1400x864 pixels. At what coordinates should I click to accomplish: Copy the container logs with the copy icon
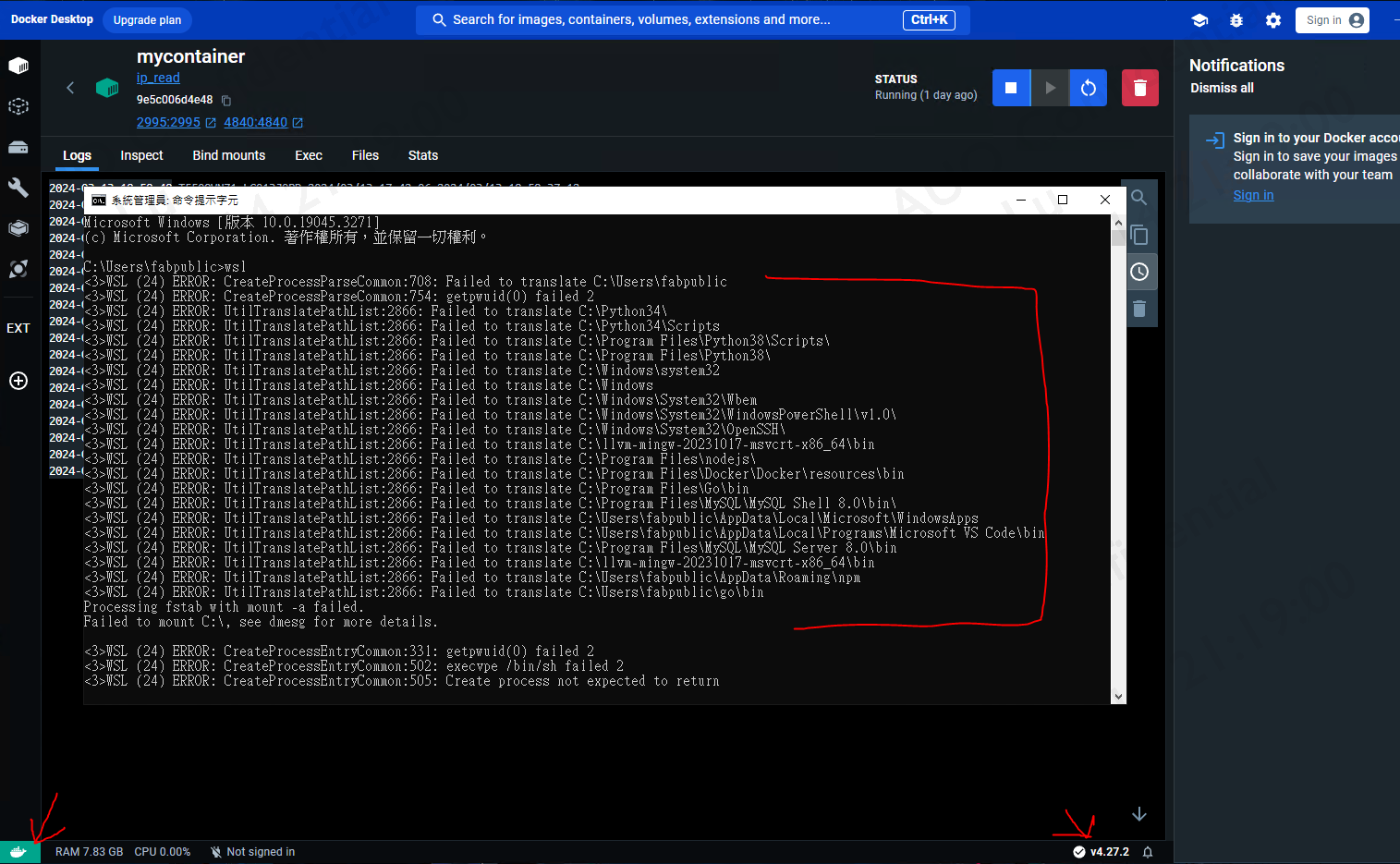tap(1139, 235)
